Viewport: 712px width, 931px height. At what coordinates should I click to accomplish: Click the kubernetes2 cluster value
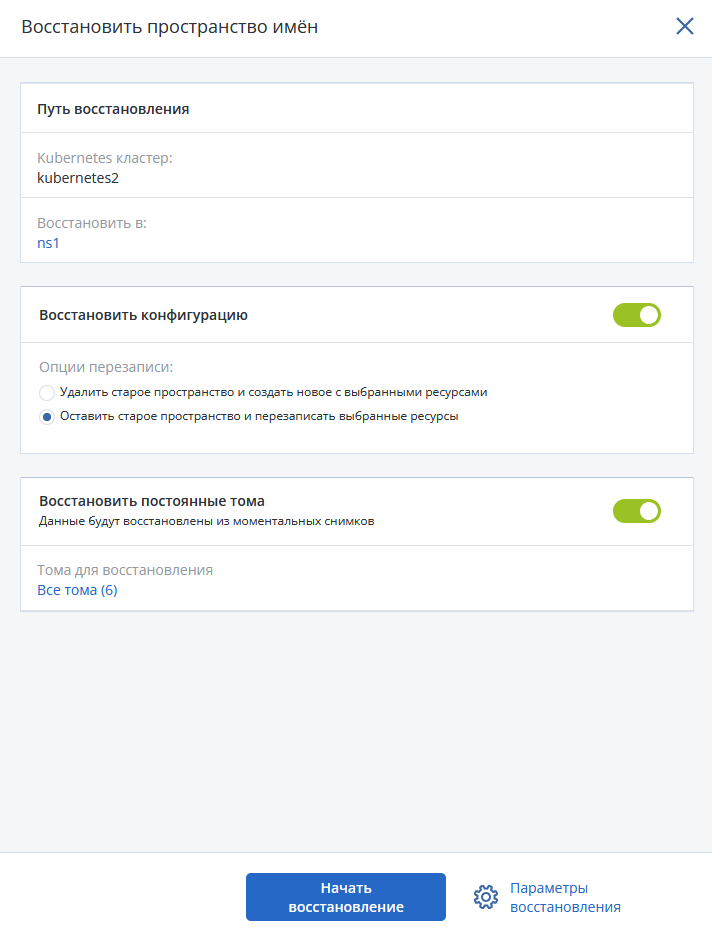pyautogui.click(x=78, y=178)
